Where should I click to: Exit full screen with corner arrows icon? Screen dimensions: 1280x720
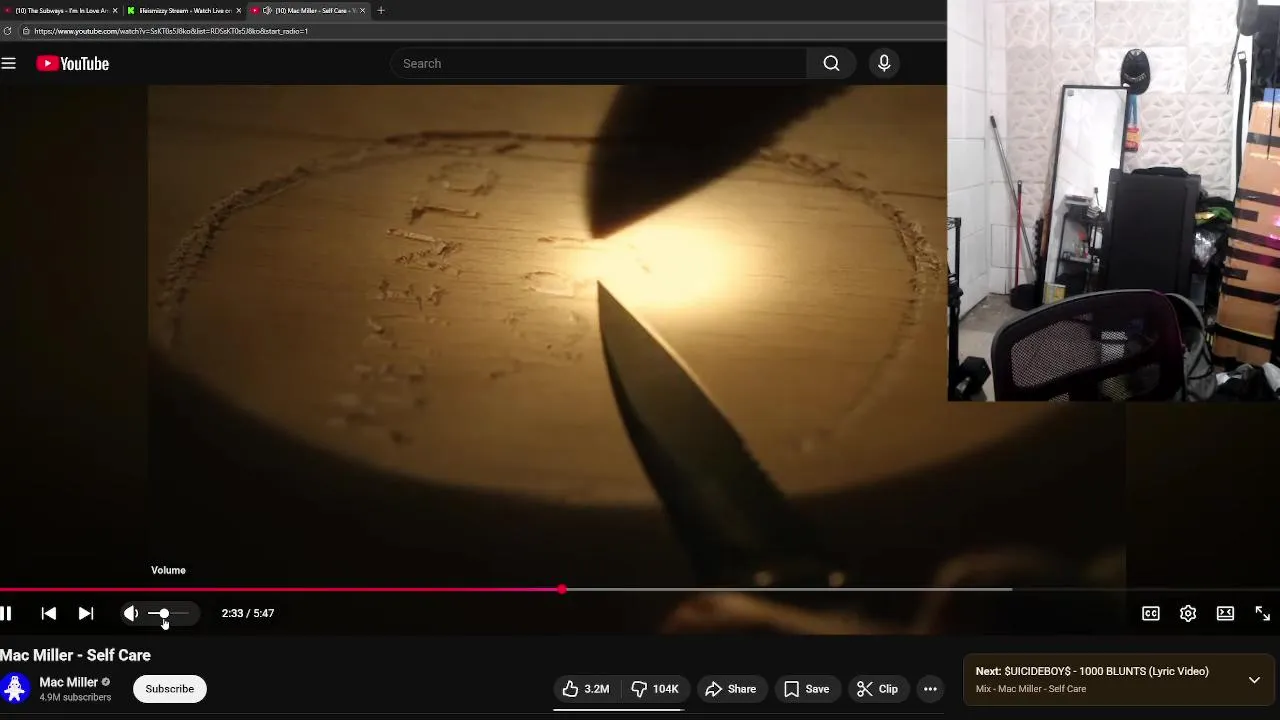click(1262, 613)
